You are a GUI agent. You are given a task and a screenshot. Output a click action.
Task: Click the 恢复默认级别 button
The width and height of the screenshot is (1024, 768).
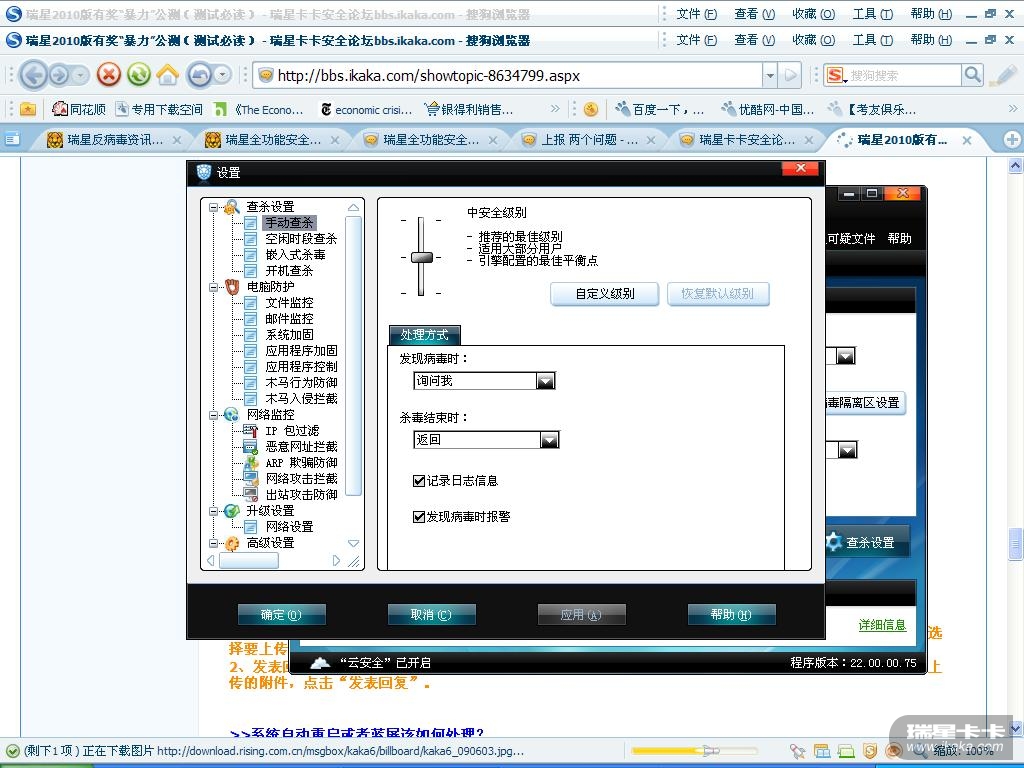tap(718, 294)
